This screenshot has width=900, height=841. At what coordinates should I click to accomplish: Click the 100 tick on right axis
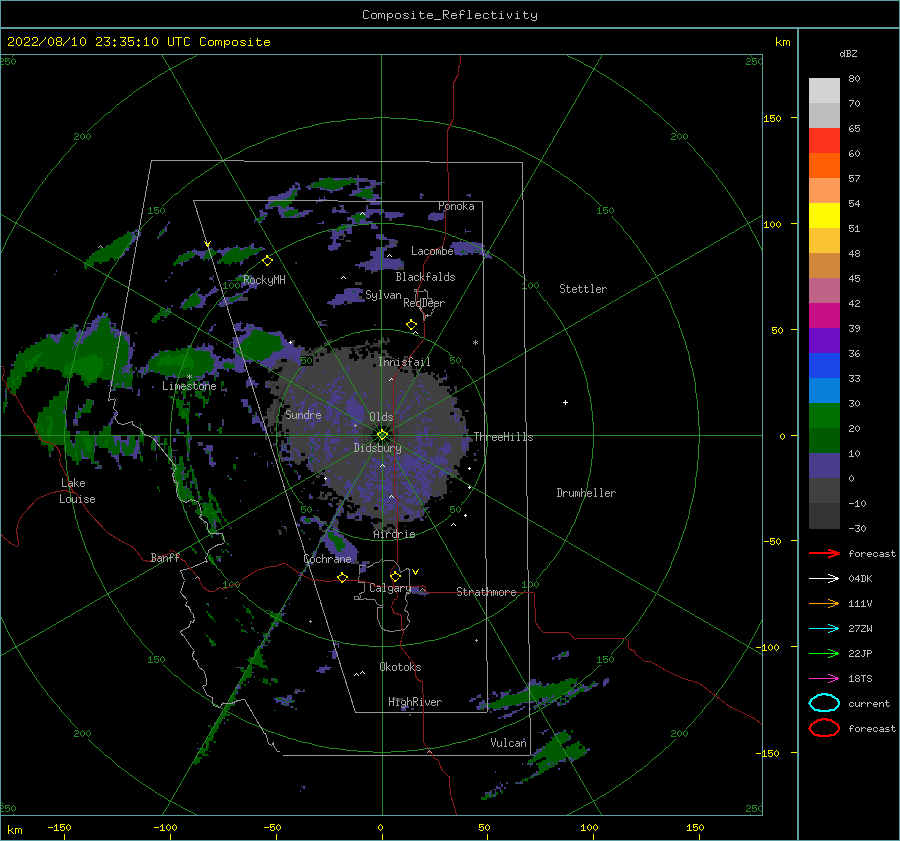(772, 224)
